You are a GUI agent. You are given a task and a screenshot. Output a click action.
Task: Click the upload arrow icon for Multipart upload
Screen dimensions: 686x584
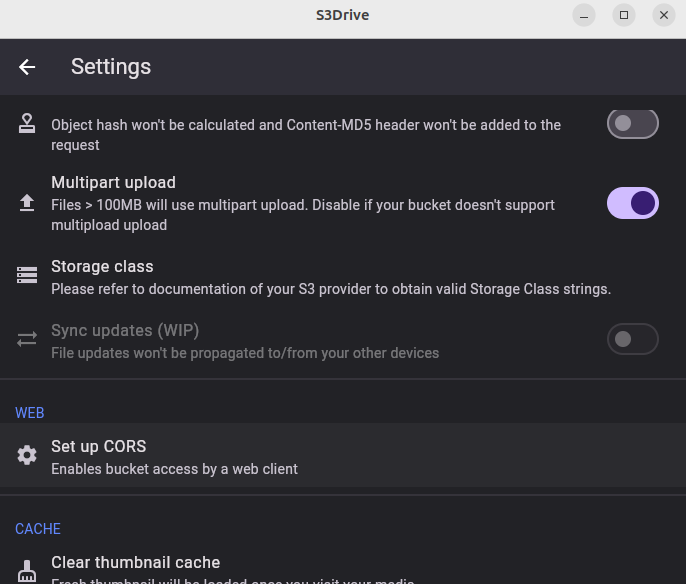(x=27, y=203)
